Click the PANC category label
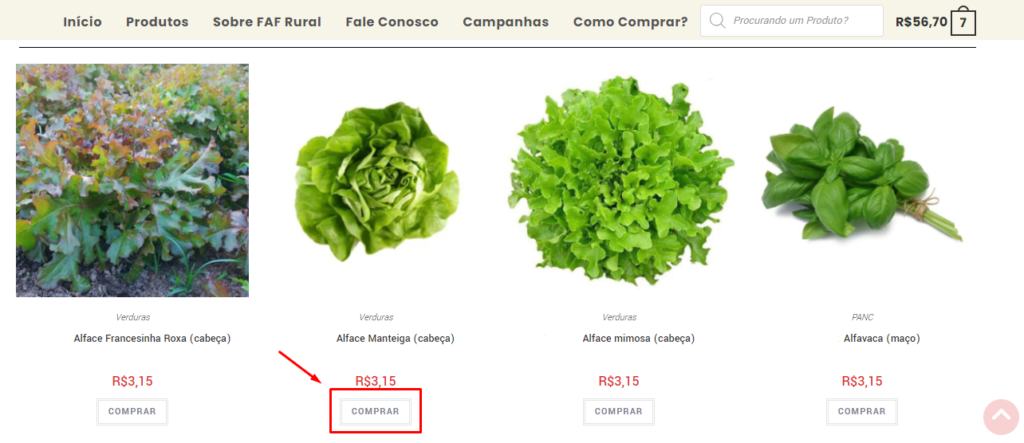1024x443 pixels. pos(862,317)
